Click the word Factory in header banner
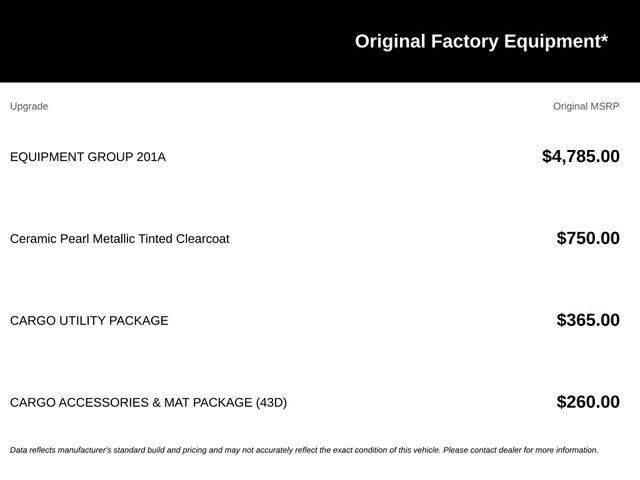Screen dimensions: 640x480 (464, 42)
